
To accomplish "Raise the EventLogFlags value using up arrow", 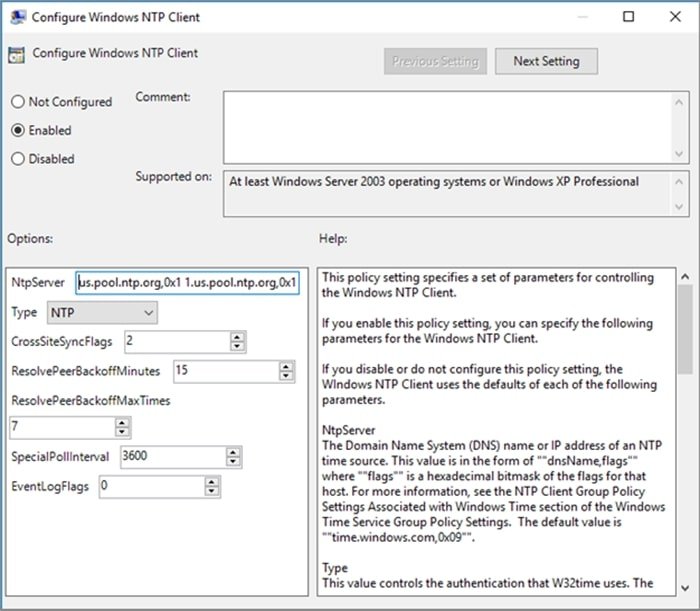I will (x=211, y=481).
